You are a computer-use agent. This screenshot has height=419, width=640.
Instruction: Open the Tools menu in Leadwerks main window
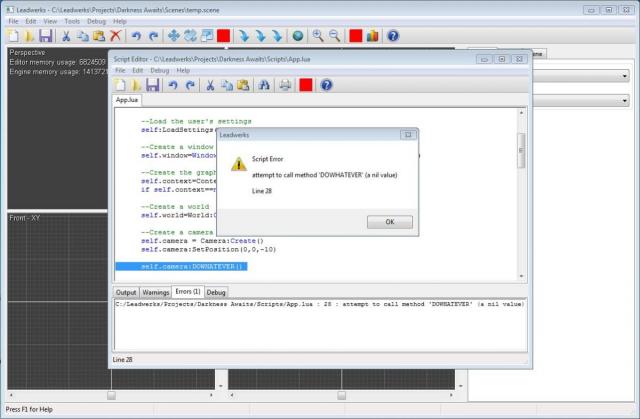[72, 20]
